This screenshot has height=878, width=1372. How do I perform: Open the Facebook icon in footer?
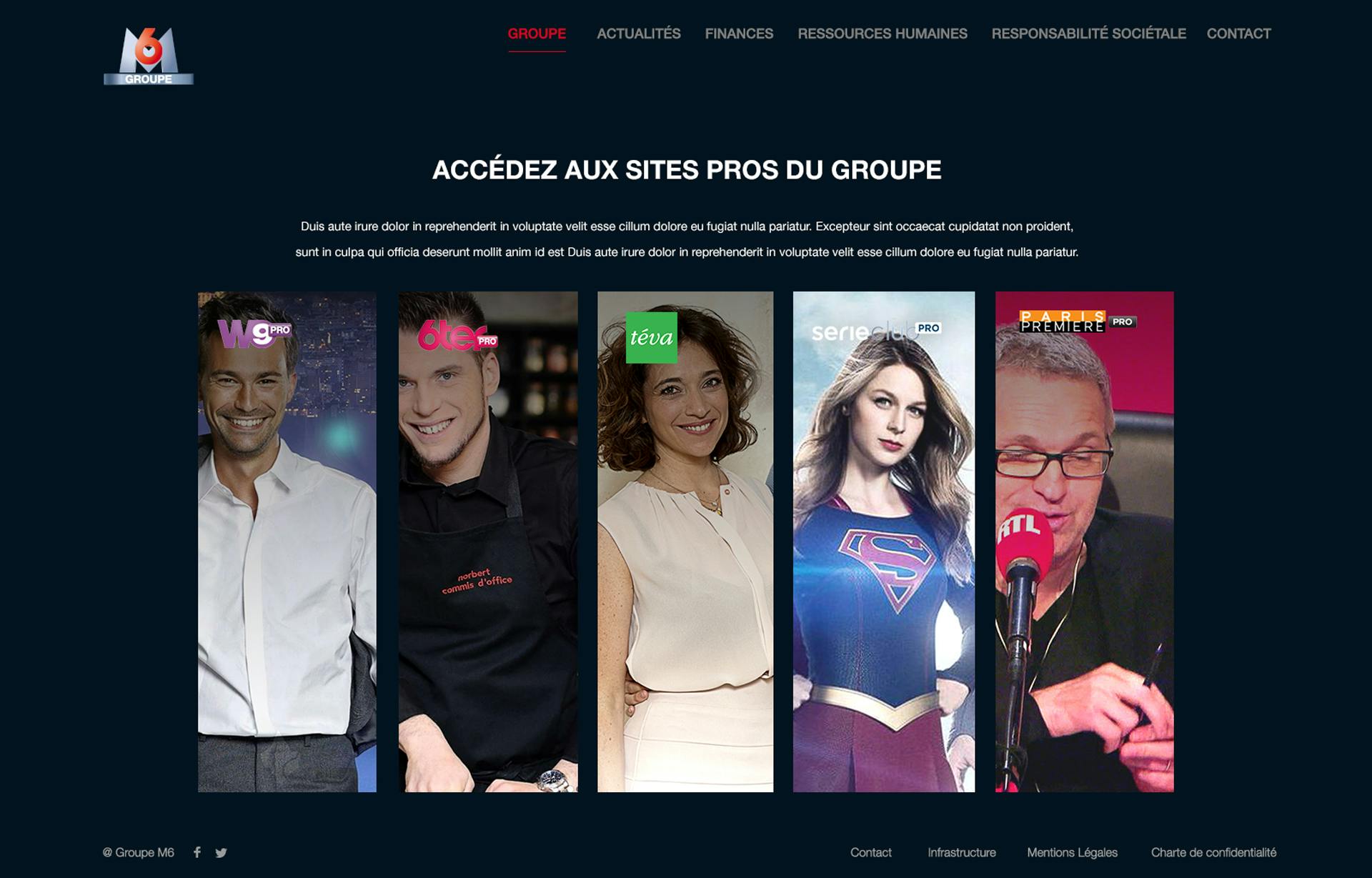point(197,852)
